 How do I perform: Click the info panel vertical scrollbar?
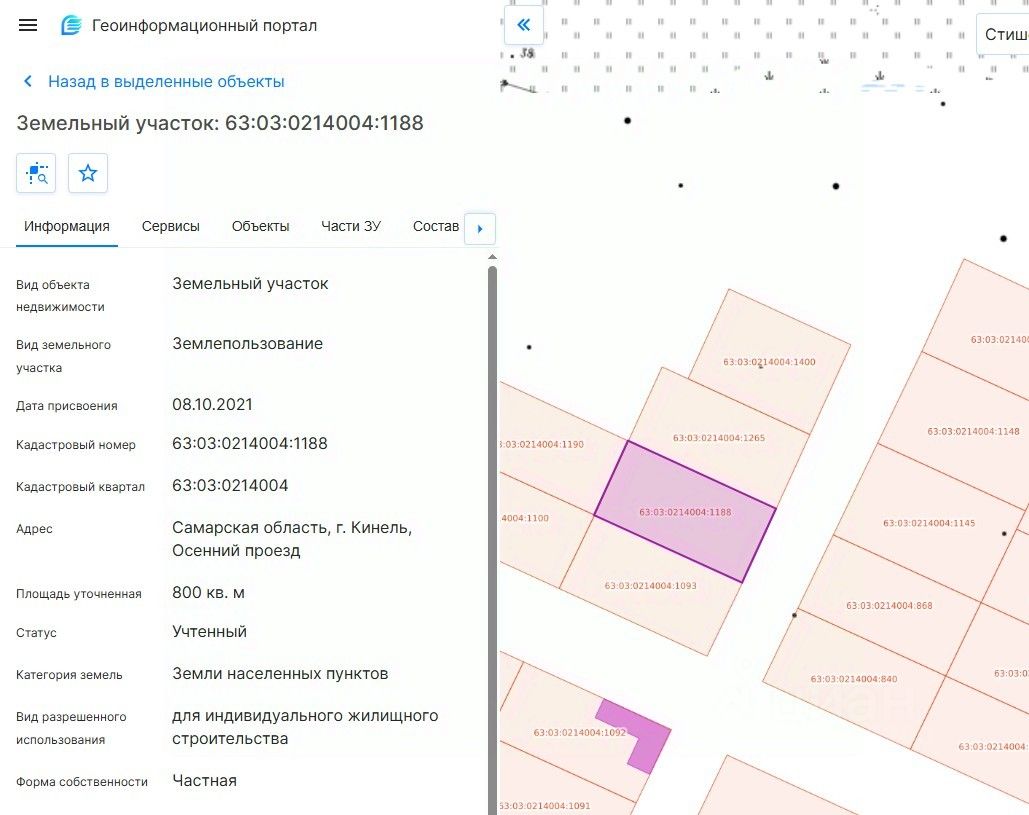point(492,538)
